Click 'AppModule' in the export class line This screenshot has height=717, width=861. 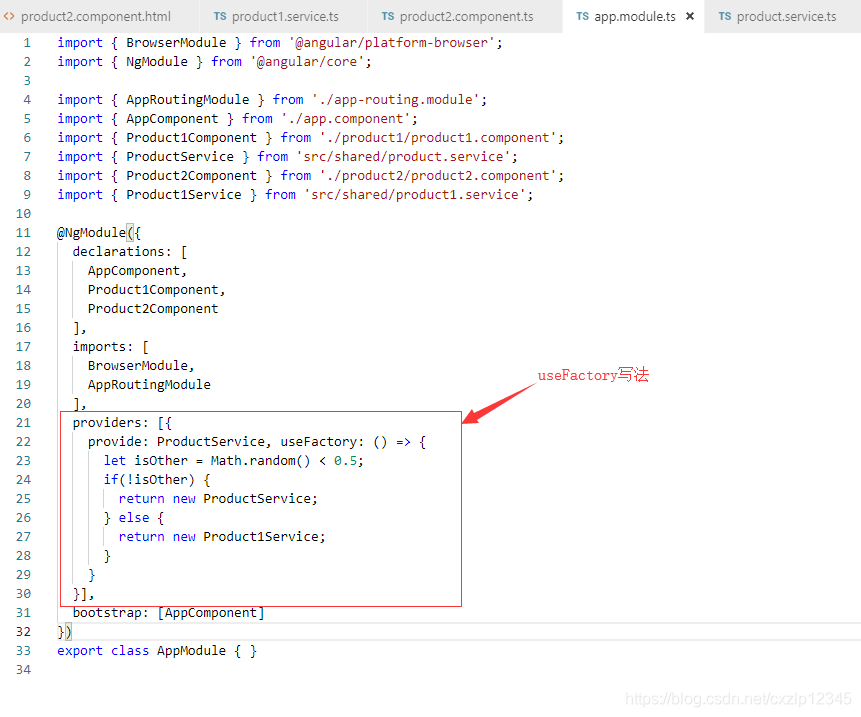(191, 651)
